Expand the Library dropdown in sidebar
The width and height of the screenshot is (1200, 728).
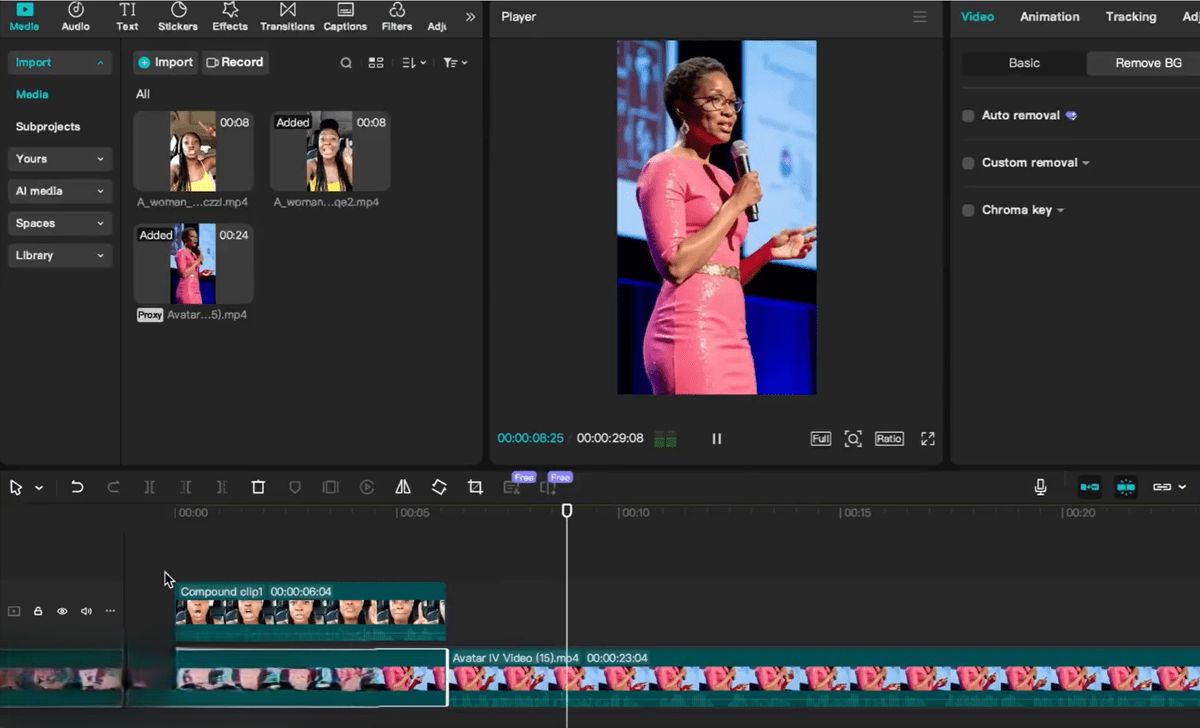point(60,255)
